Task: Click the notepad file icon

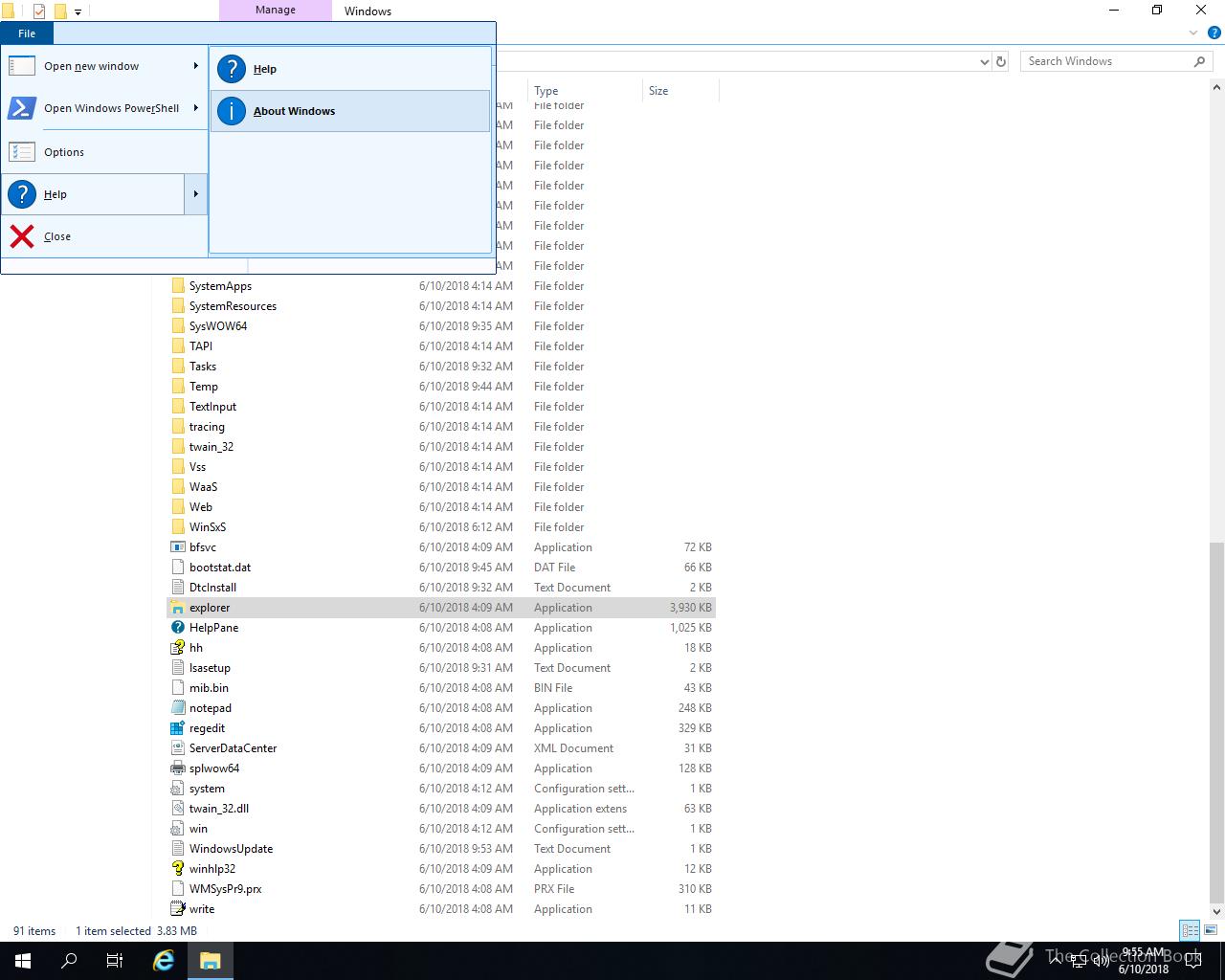Action: point(177,708)
